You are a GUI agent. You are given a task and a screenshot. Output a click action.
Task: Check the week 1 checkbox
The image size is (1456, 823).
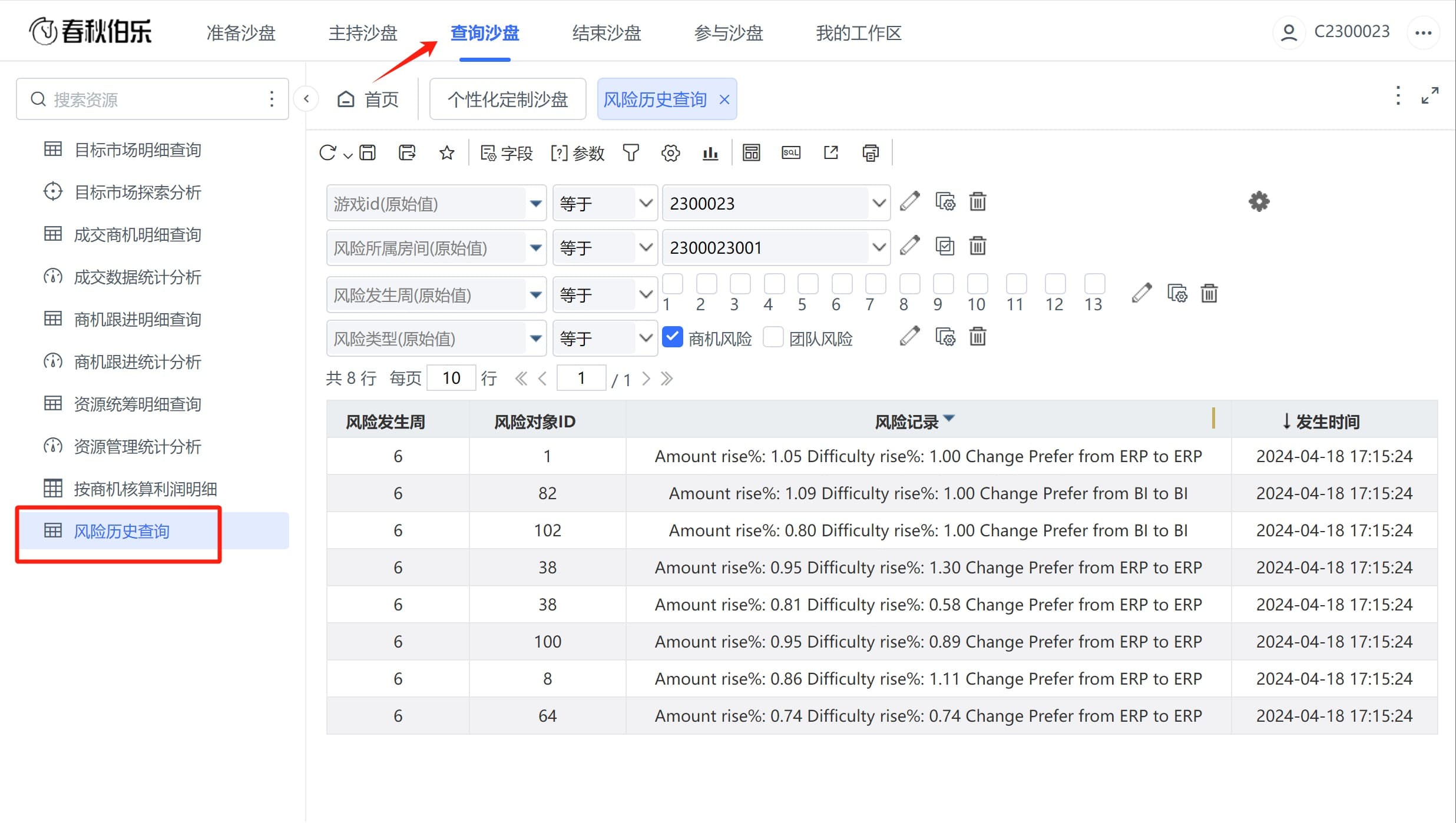pos(673,284)
